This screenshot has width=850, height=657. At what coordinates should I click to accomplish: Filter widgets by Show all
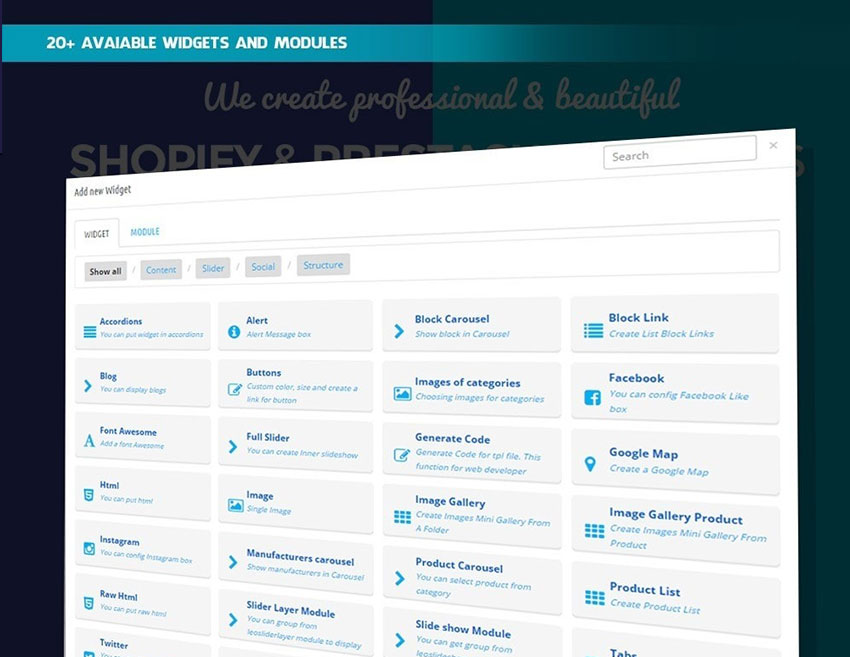(x=105, y=271)
